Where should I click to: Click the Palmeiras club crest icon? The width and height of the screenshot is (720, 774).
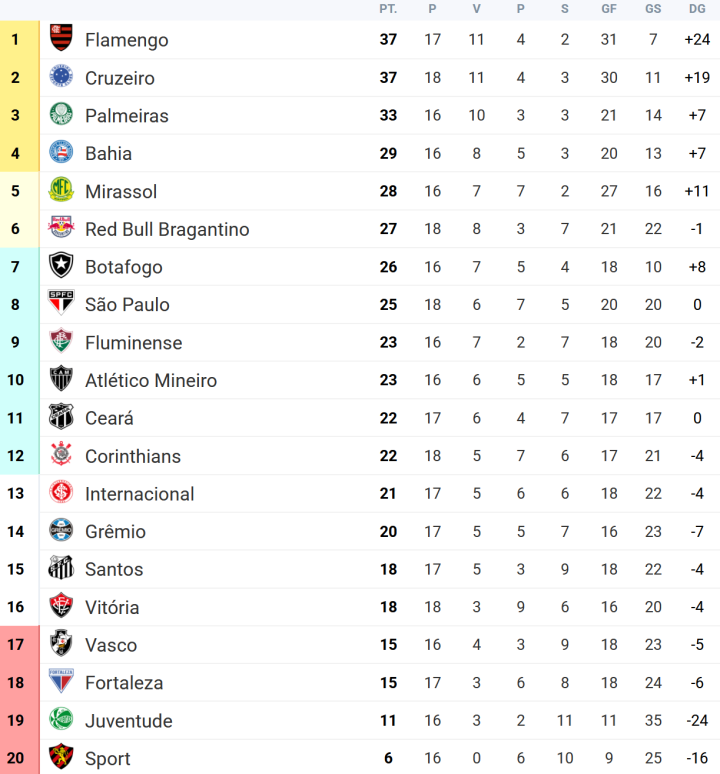pyautogui.click(x=61, y=115)
